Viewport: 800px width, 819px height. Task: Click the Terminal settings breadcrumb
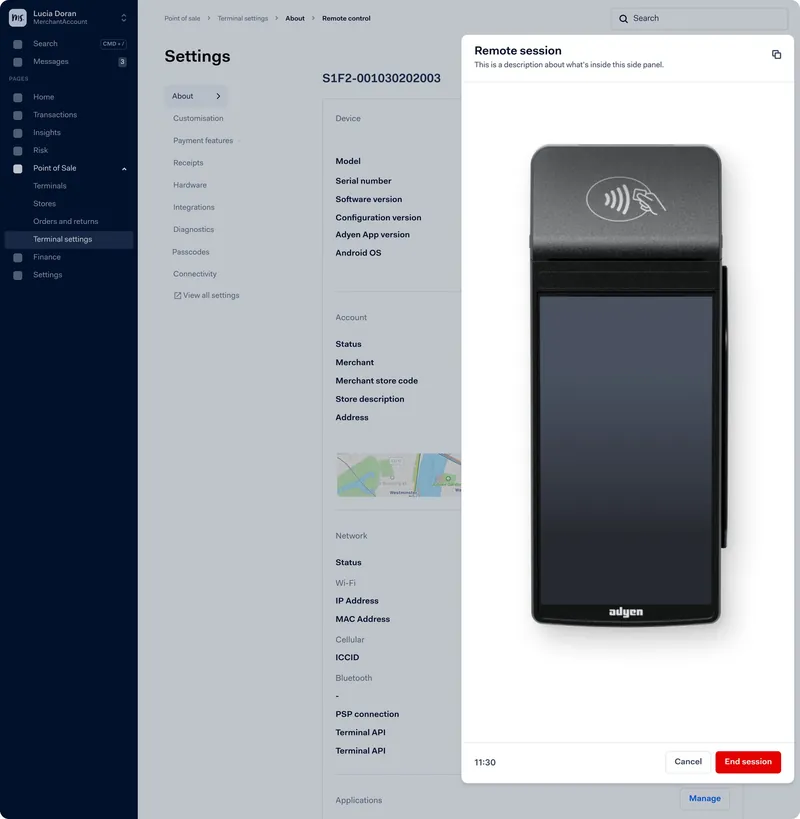pyautogui.click(x=243, y=18)
